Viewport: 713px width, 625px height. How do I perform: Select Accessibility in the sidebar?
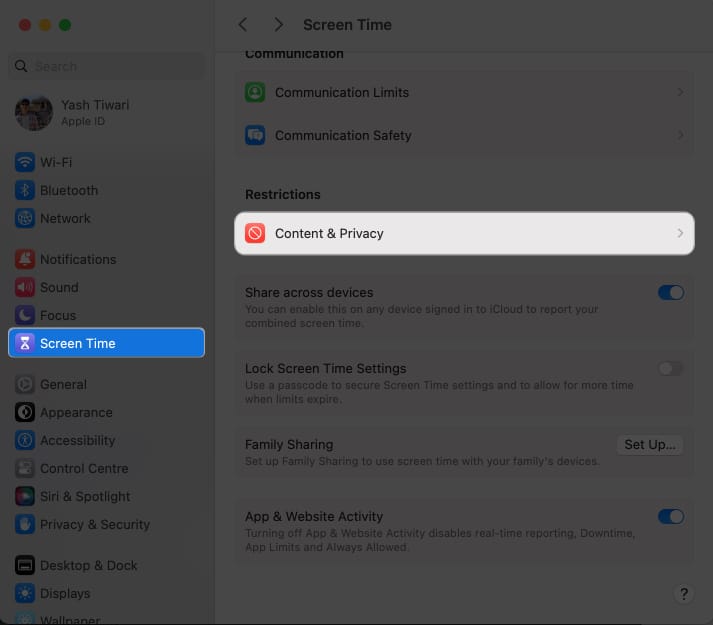[106, 440]
